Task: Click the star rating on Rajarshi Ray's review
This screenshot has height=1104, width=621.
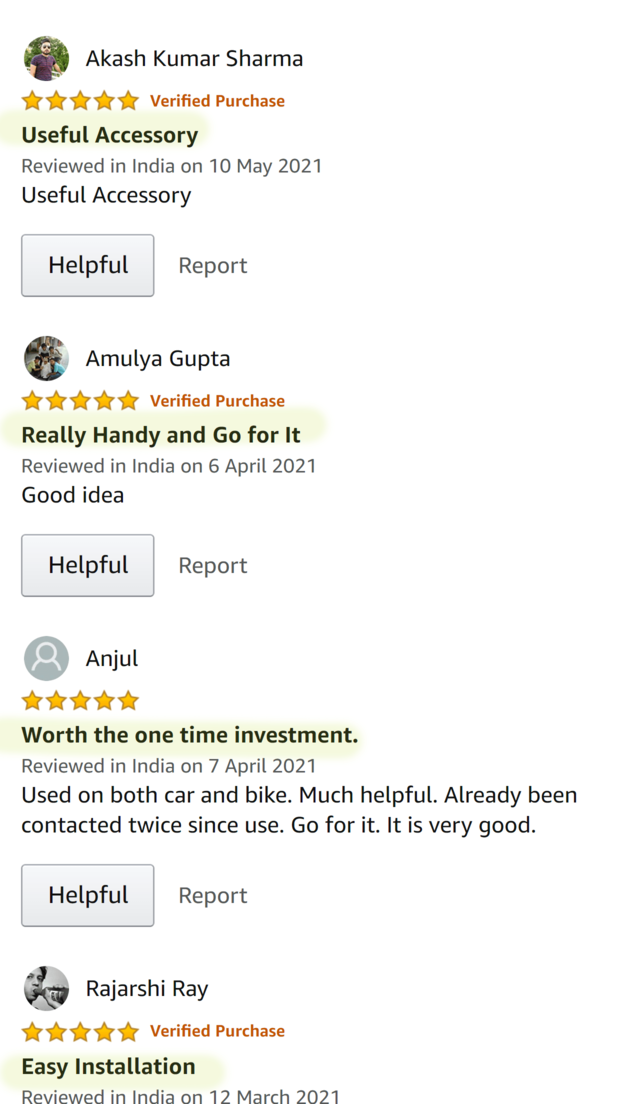Action: click(80, 1031)
